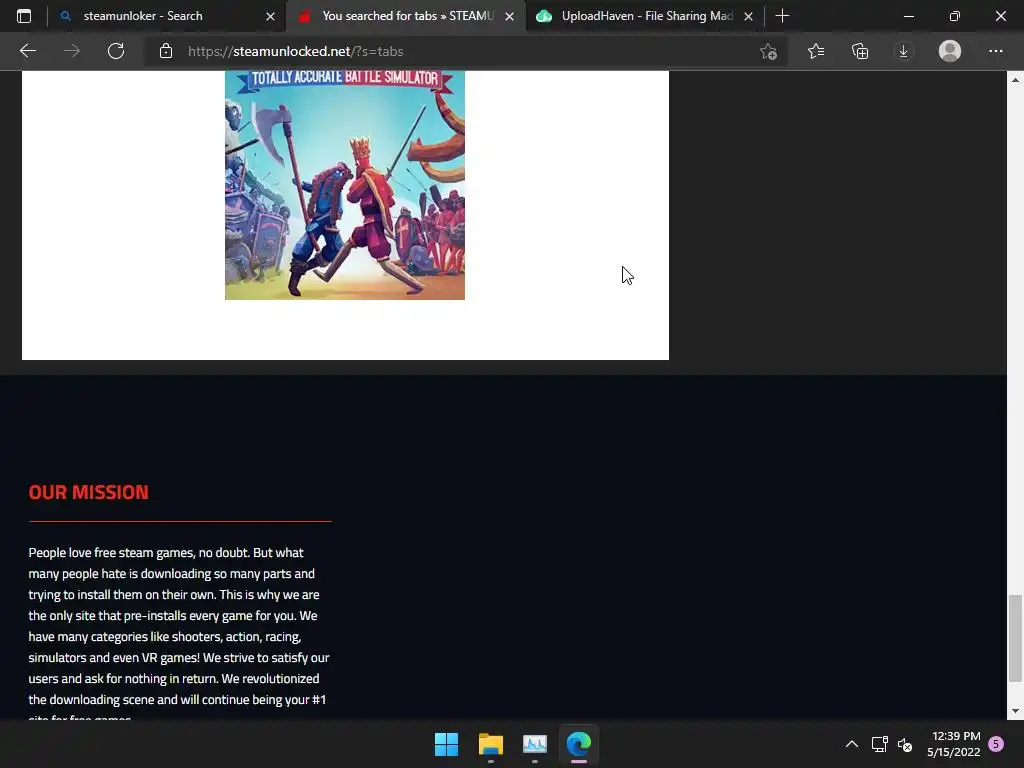
Task: Switch to the steamunloker - Search tab
Action: [x=167, y=16]
